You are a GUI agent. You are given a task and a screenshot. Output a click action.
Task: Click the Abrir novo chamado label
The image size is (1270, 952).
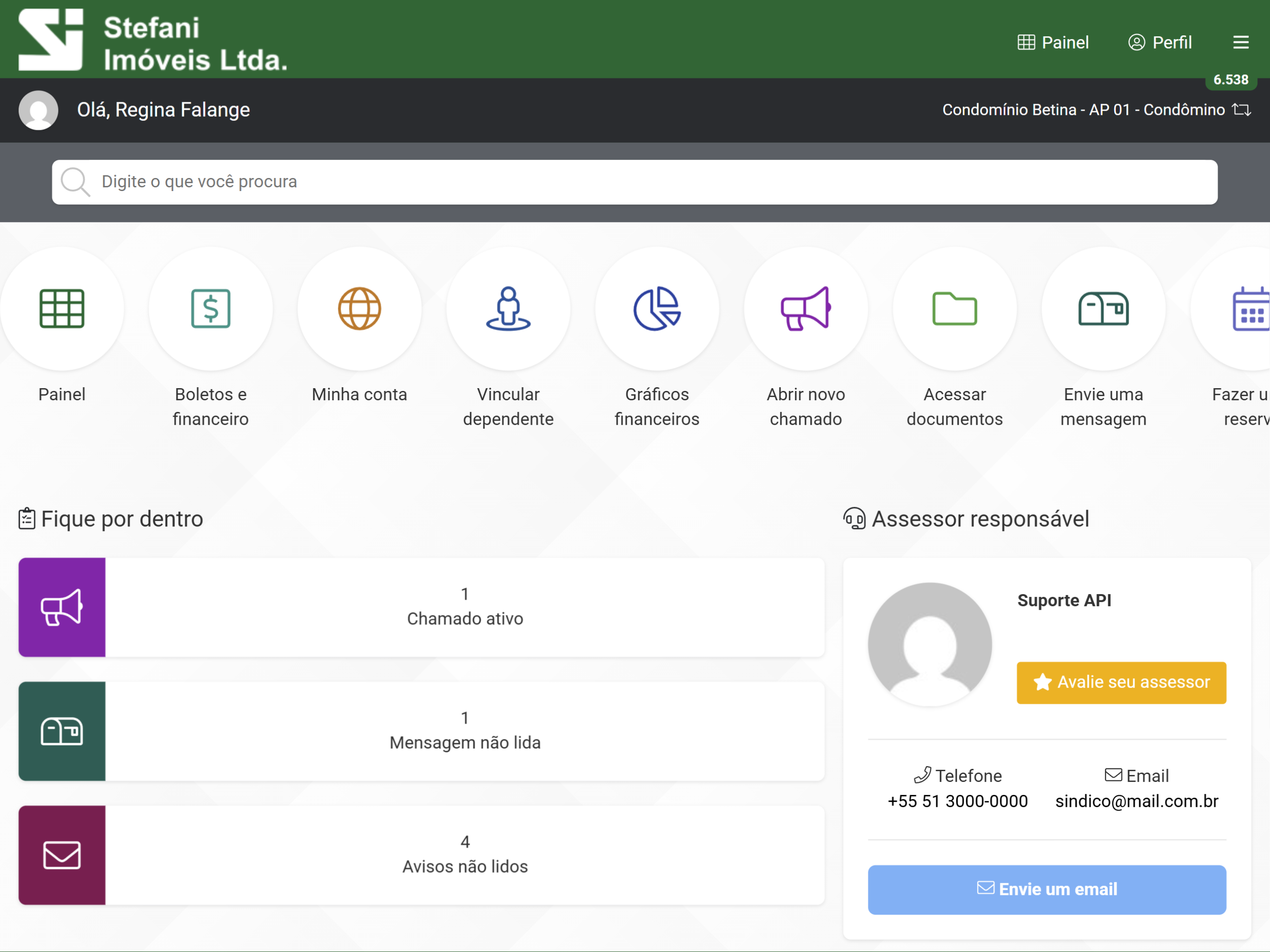(806, 407)
